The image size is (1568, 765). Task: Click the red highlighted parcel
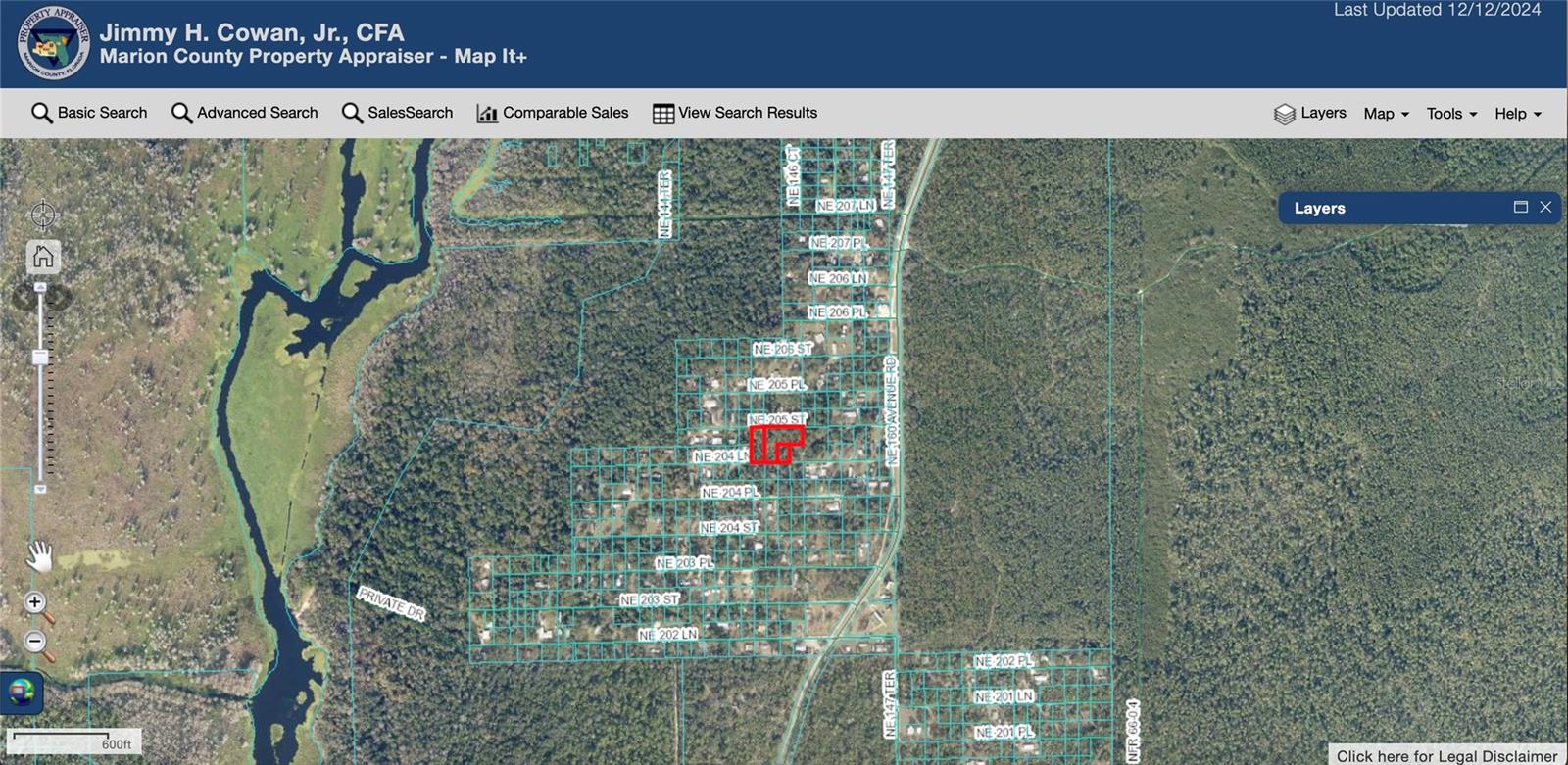click(776, 444)
